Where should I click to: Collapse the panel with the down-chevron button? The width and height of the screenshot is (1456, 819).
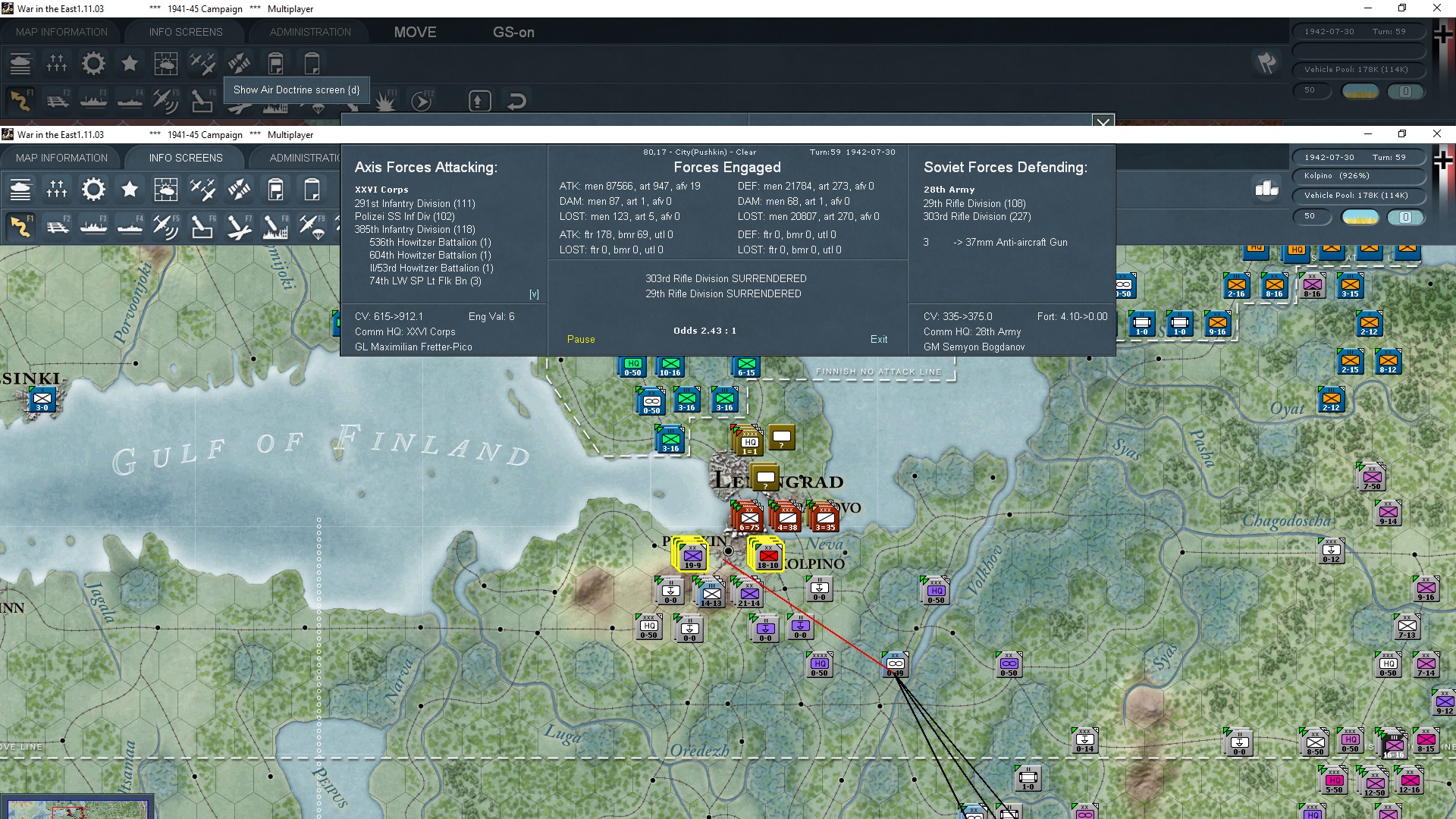1103,121
